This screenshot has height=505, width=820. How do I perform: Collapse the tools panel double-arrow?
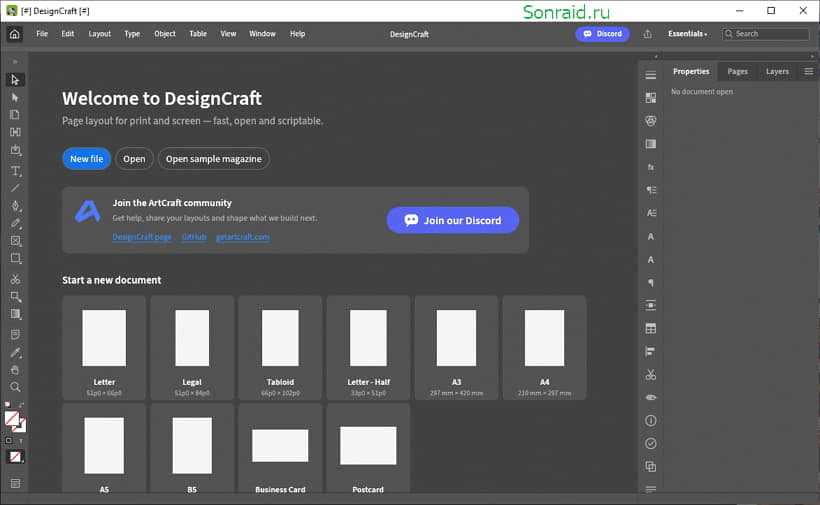15,62
